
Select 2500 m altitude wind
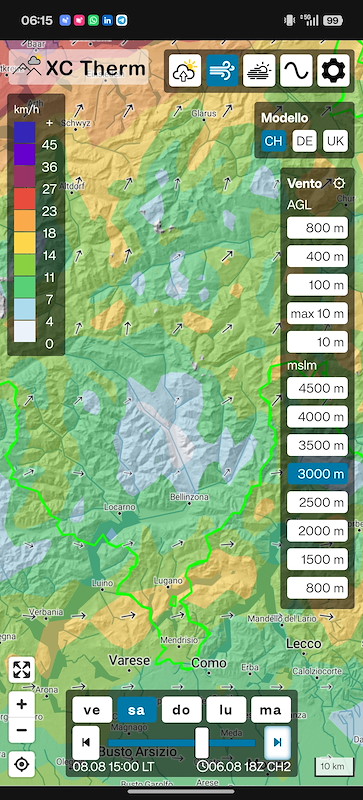coord(317,502)
